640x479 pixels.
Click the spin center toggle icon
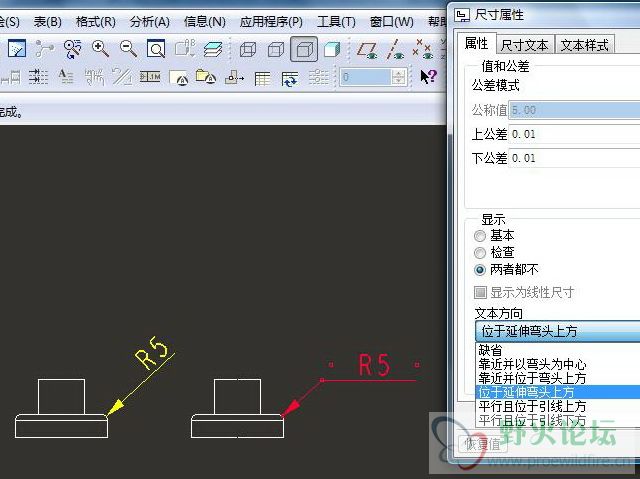[x=44, y=49]
